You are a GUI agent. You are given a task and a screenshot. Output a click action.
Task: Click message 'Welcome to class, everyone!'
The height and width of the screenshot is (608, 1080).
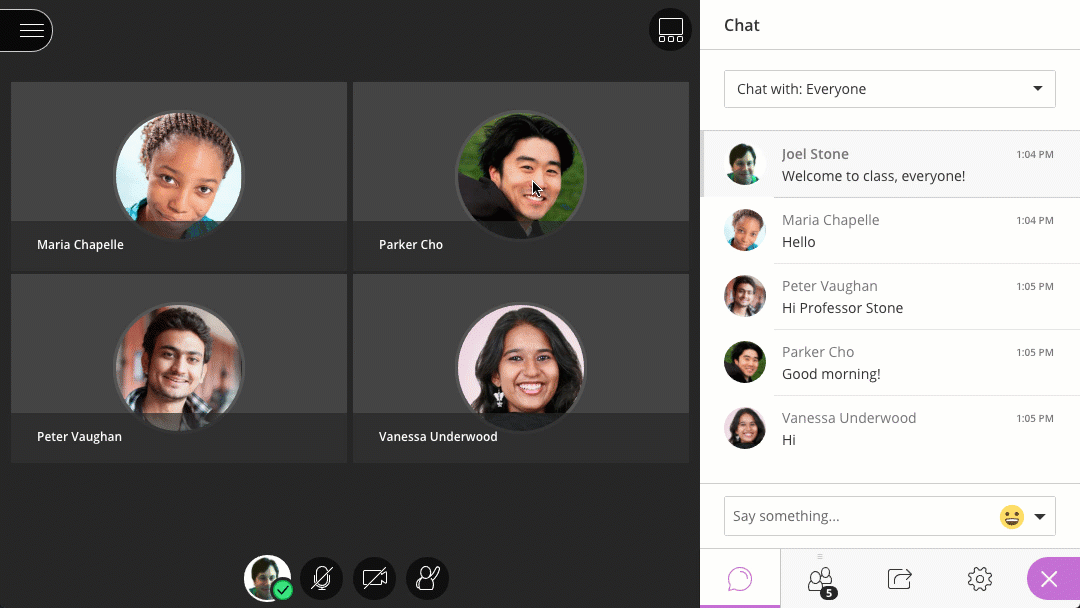pyautogui.click(x=873, y=176)
